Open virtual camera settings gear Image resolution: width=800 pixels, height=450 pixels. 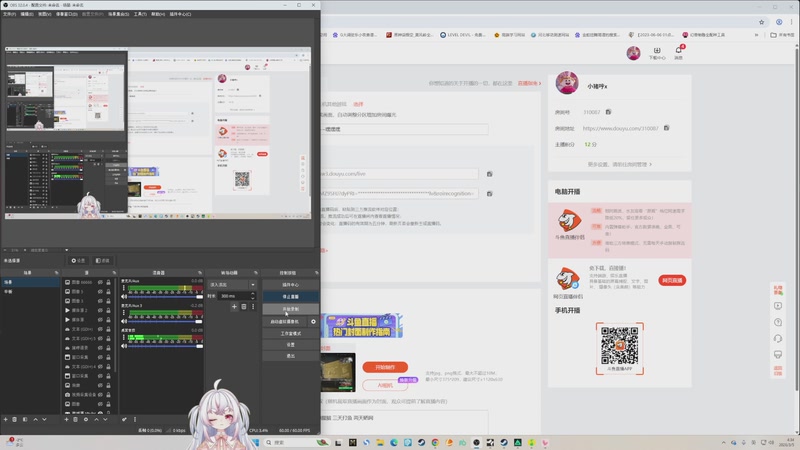click(x=313, y=321)
